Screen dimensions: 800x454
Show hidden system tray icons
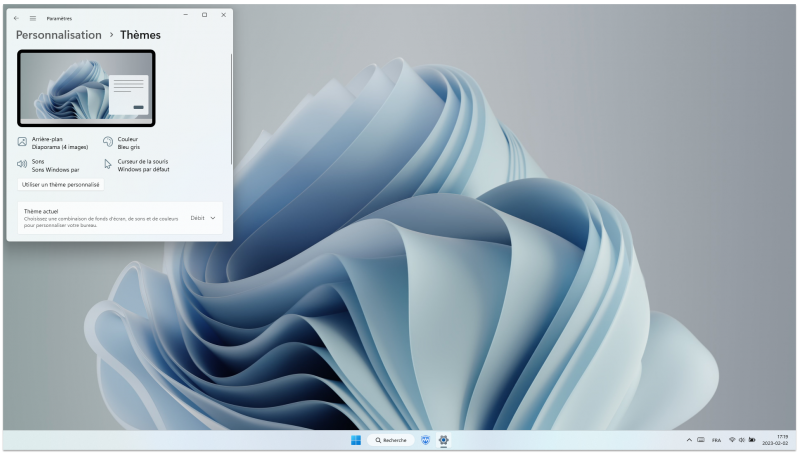688,440
